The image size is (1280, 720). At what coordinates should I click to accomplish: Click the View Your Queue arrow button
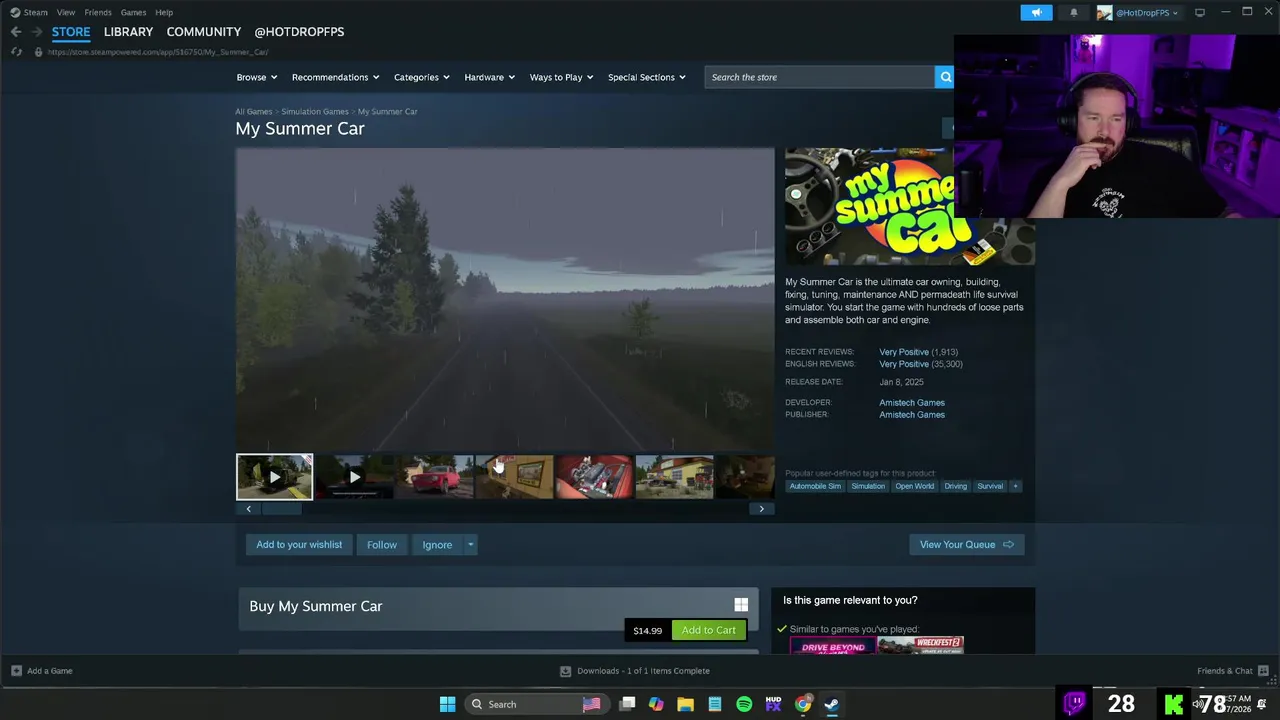(x=966, y=544)
